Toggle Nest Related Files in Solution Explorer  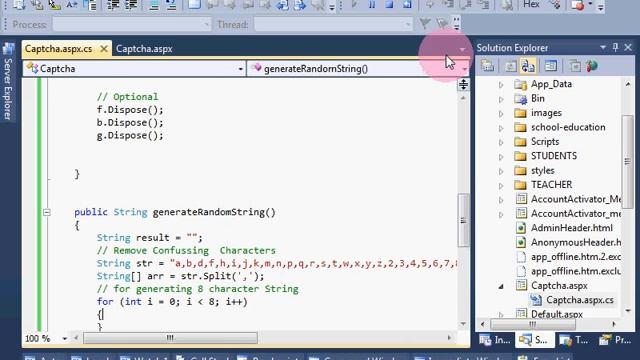[x=528, y=66]
